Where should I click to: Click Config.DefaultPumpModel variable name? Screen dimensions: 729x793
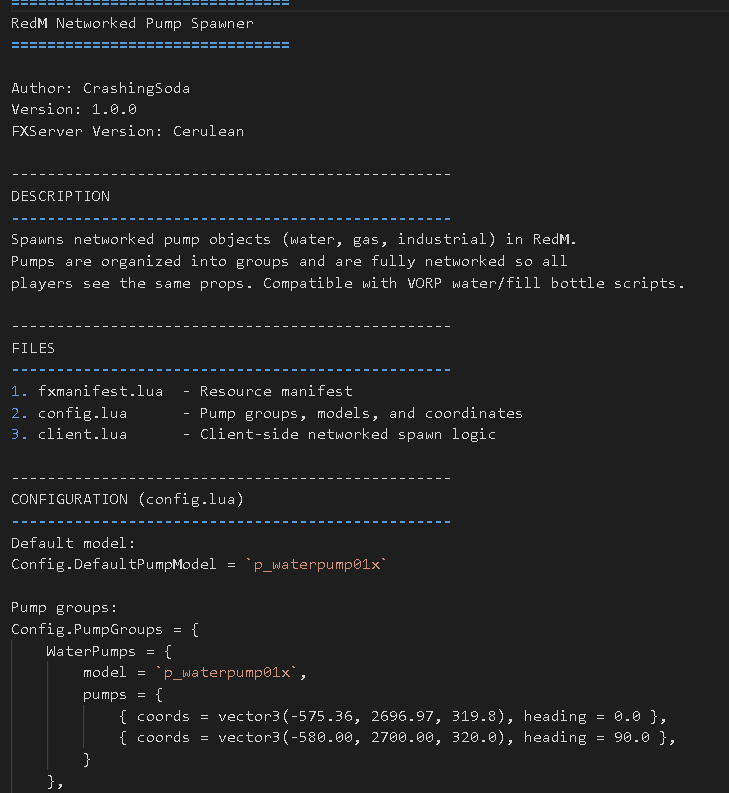tap(114, 564)
